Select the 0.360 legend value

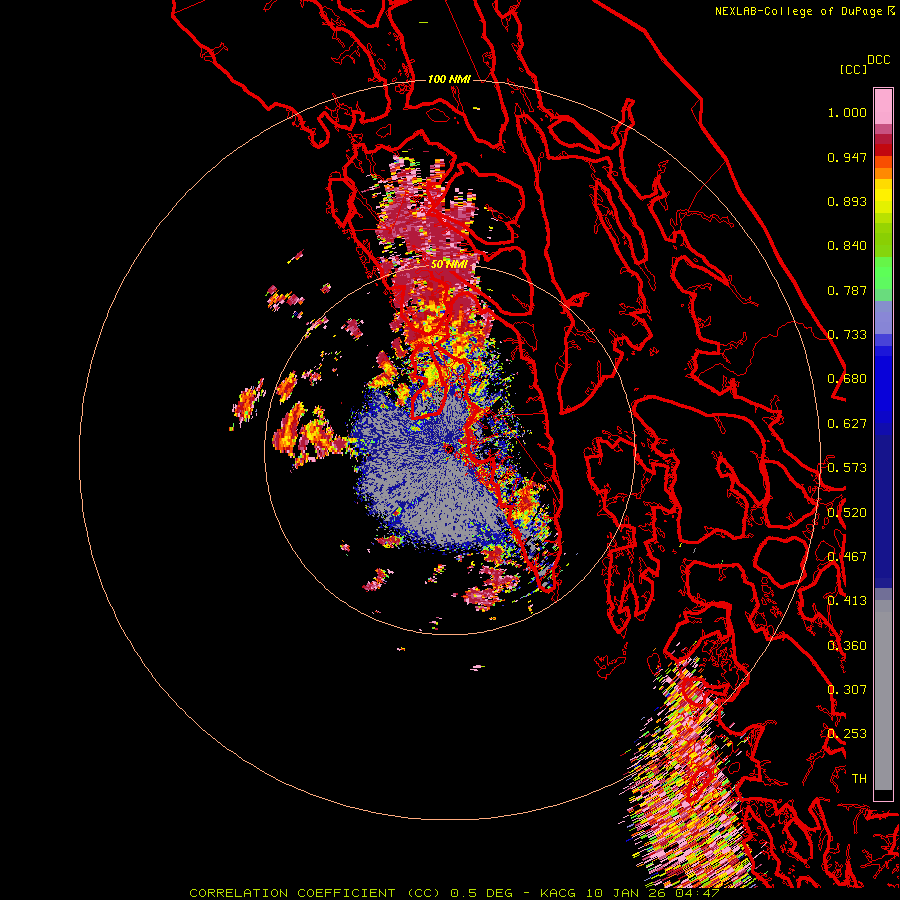click(847, 646)
